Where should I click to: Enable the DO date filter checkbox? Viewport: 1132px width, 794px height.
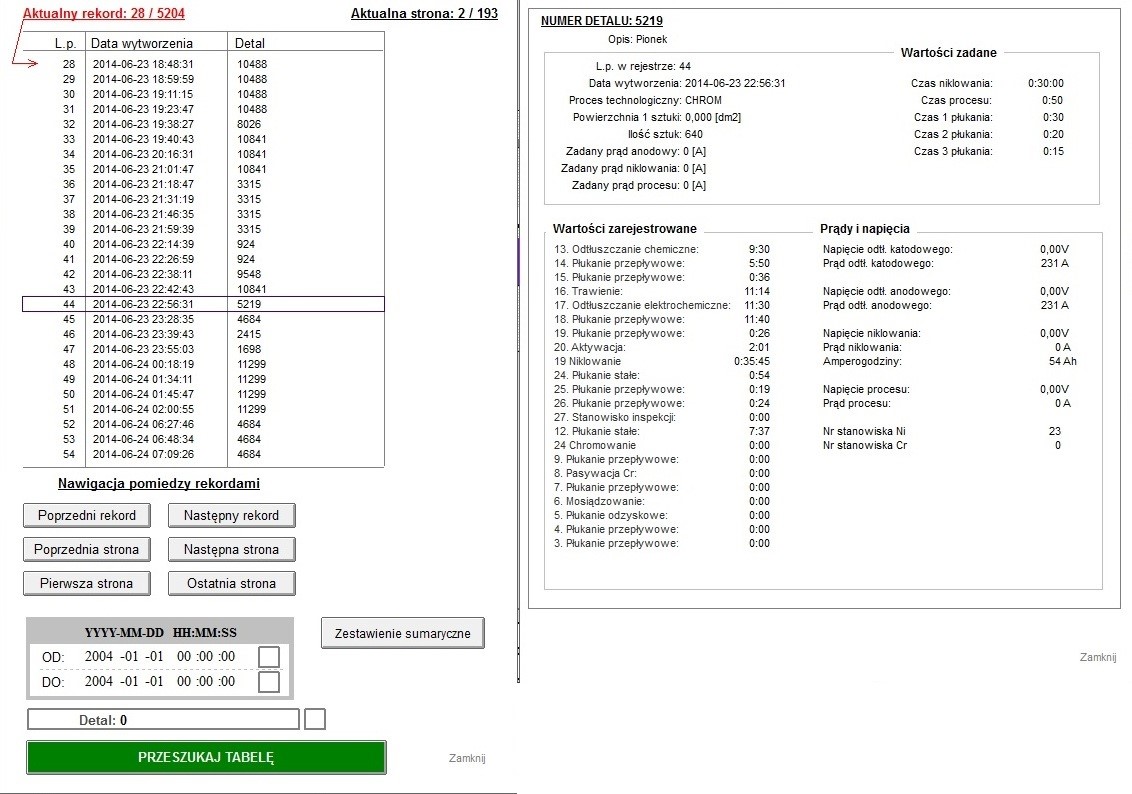point(269,681)
